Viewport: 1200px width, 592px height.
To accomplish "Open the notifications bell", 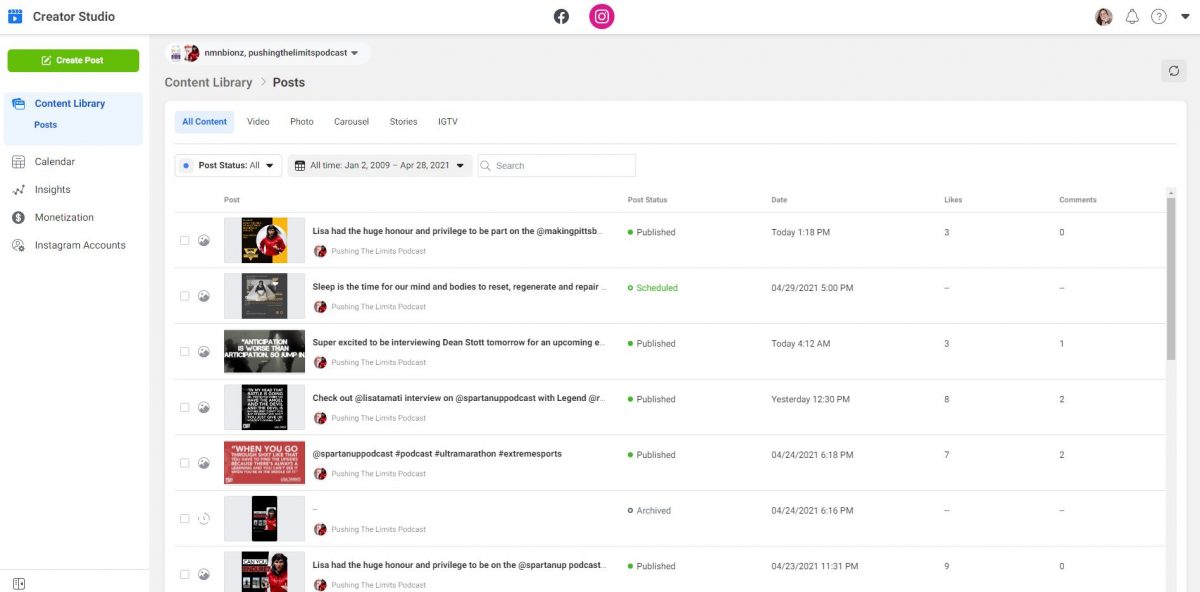I will (1132, 17).
